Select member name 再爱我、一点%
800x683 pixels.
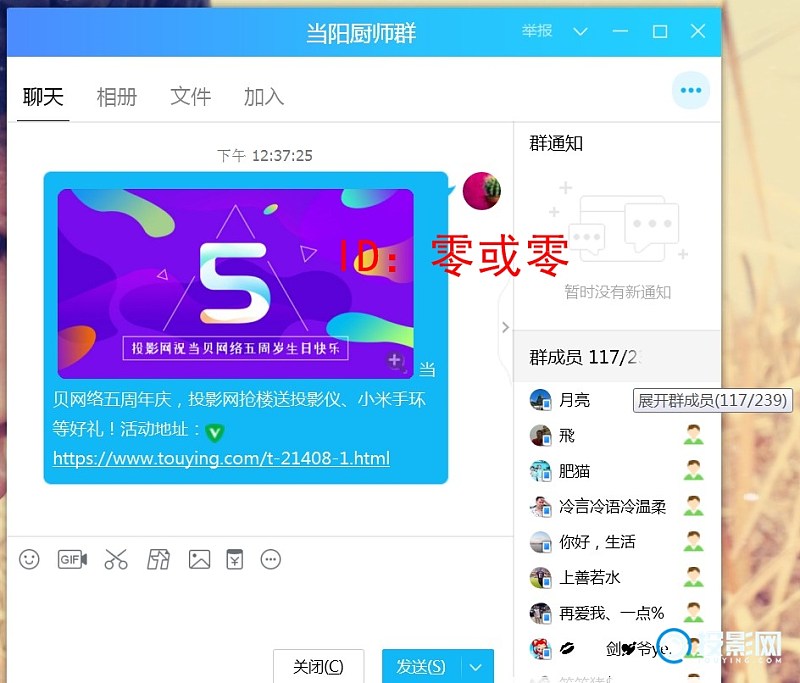[612, 613]
